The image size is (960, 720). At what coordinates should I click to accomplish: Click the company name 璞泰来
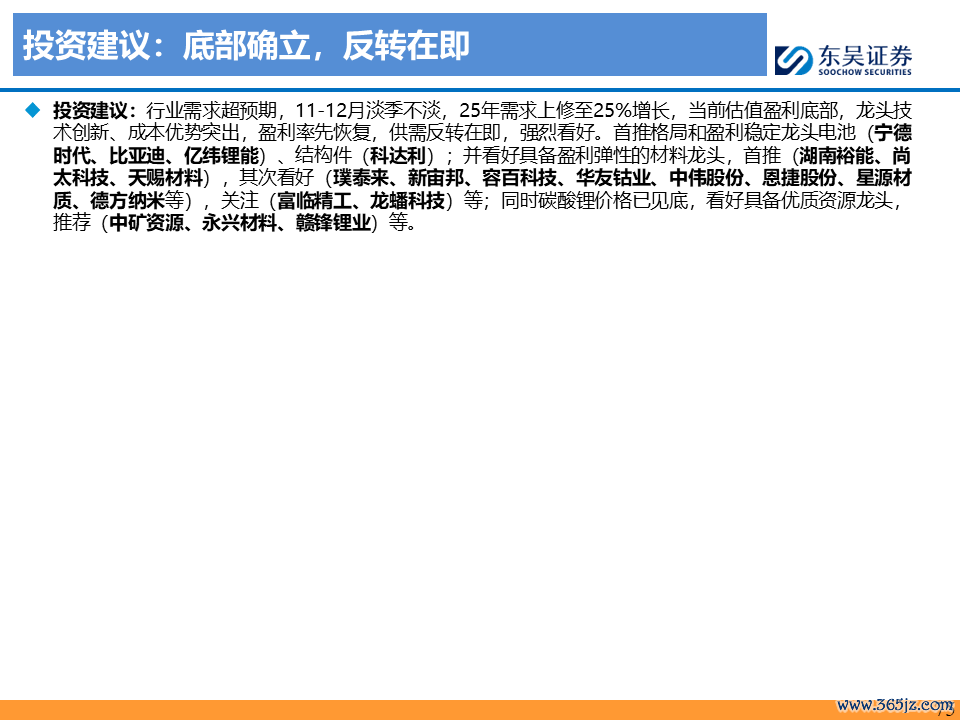coord(361,178)
